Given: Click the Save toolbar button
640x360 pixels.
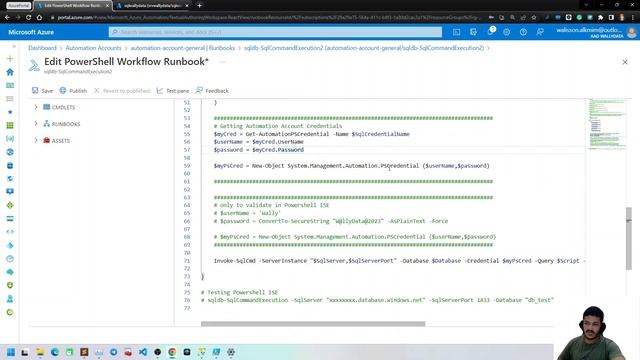Looking at the screenshot, I should pos(42,91).
